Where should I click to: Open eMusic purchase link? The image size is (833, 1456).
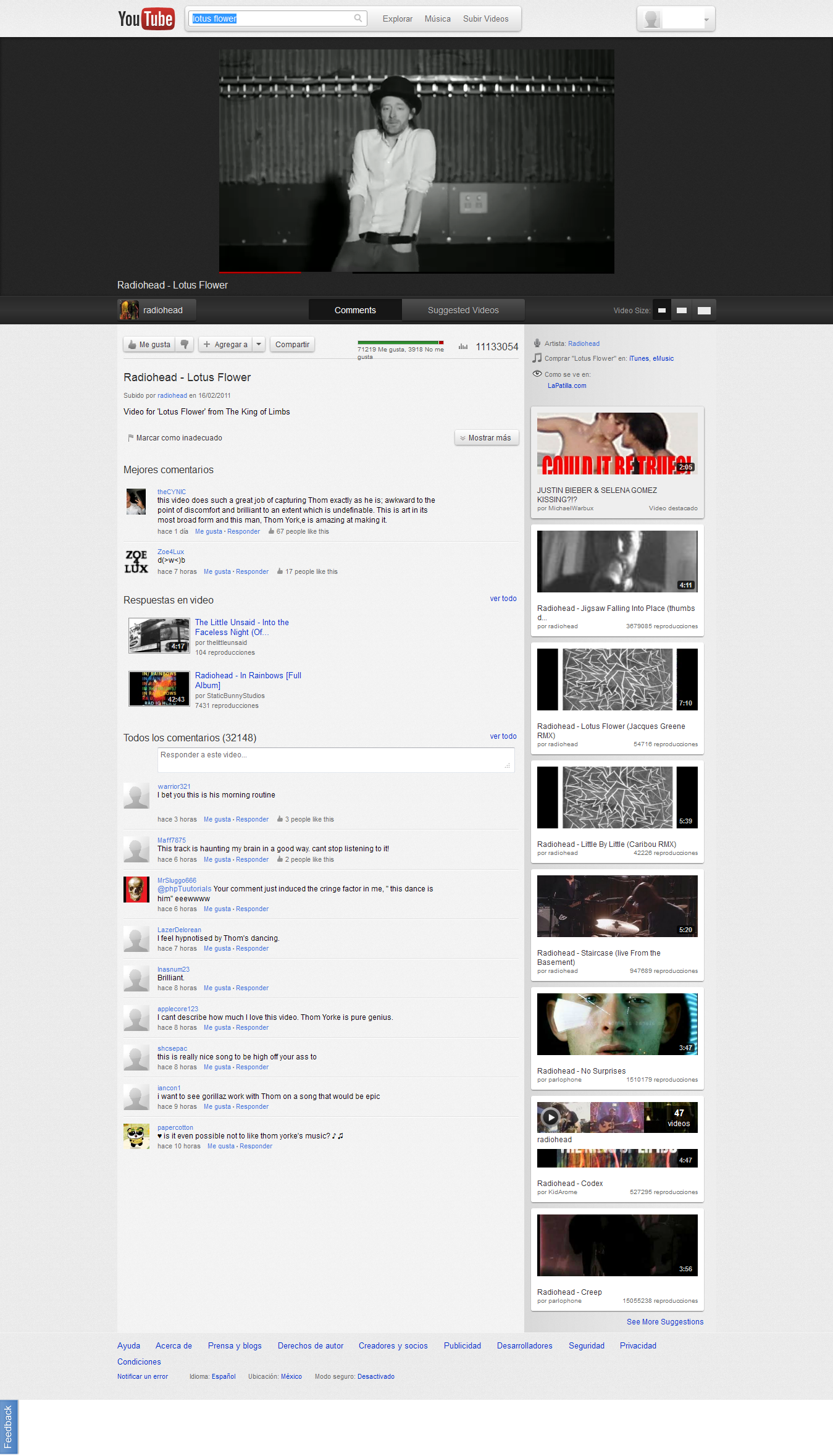pyautogui.click(x=663, y=358)
